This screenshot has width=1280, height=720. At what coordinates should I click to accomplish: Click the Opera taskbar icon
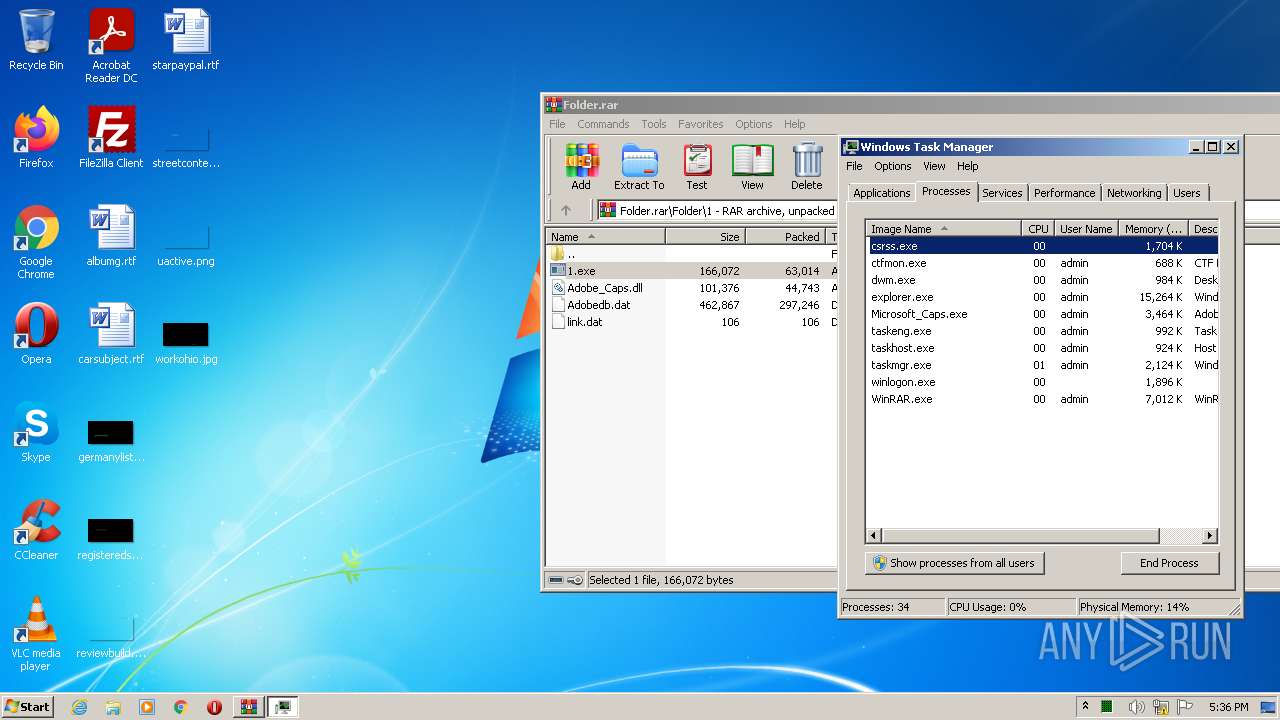point(214,707)
